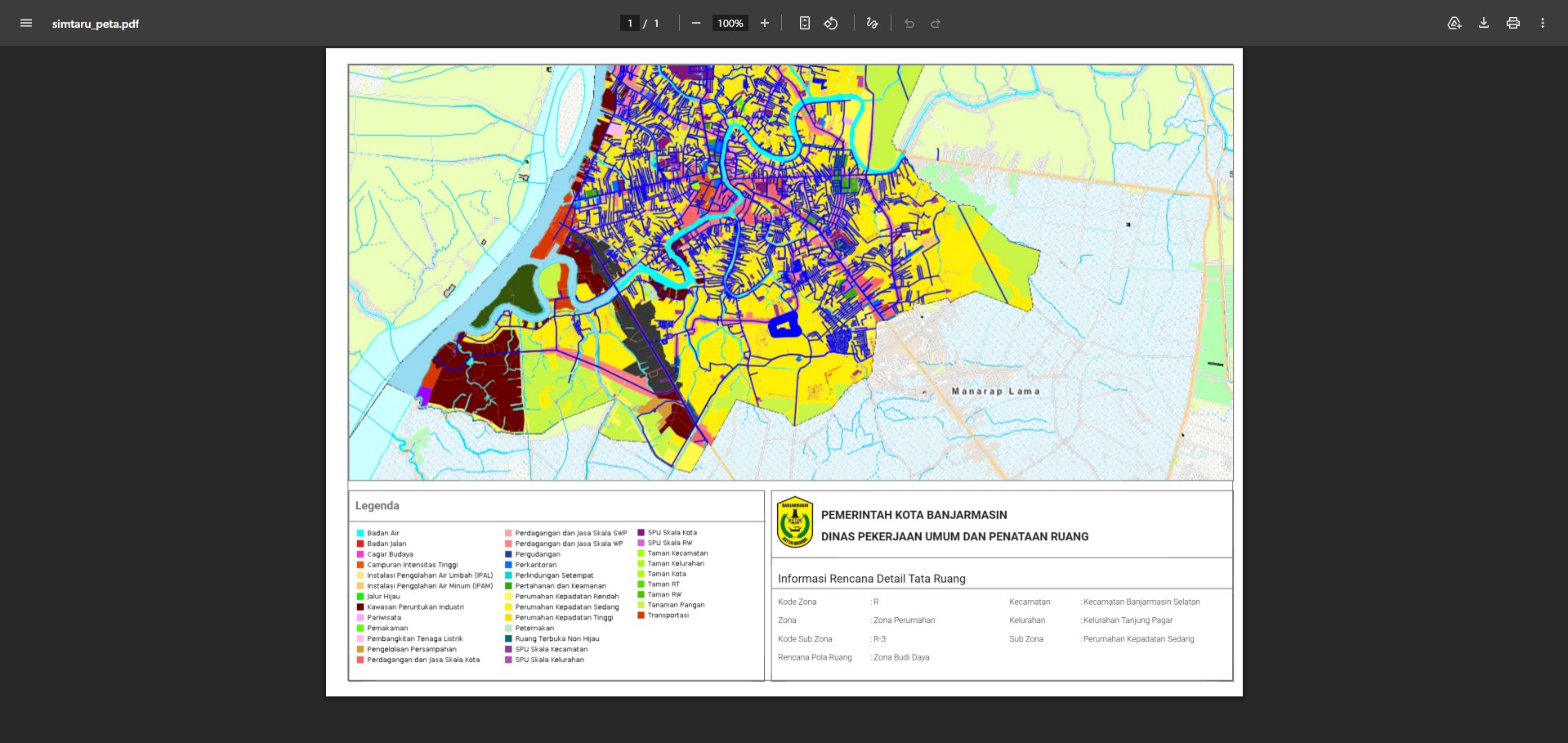Click the page number input field
The height and width of the screenshot is (743, 1568).
pyautogui.click(x=629, y=23)
